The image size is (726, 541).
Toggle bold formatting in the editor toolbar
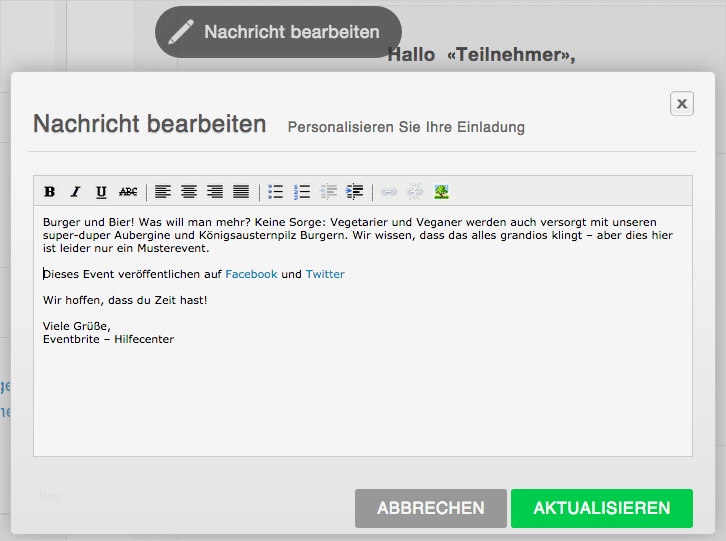point(50,191)
